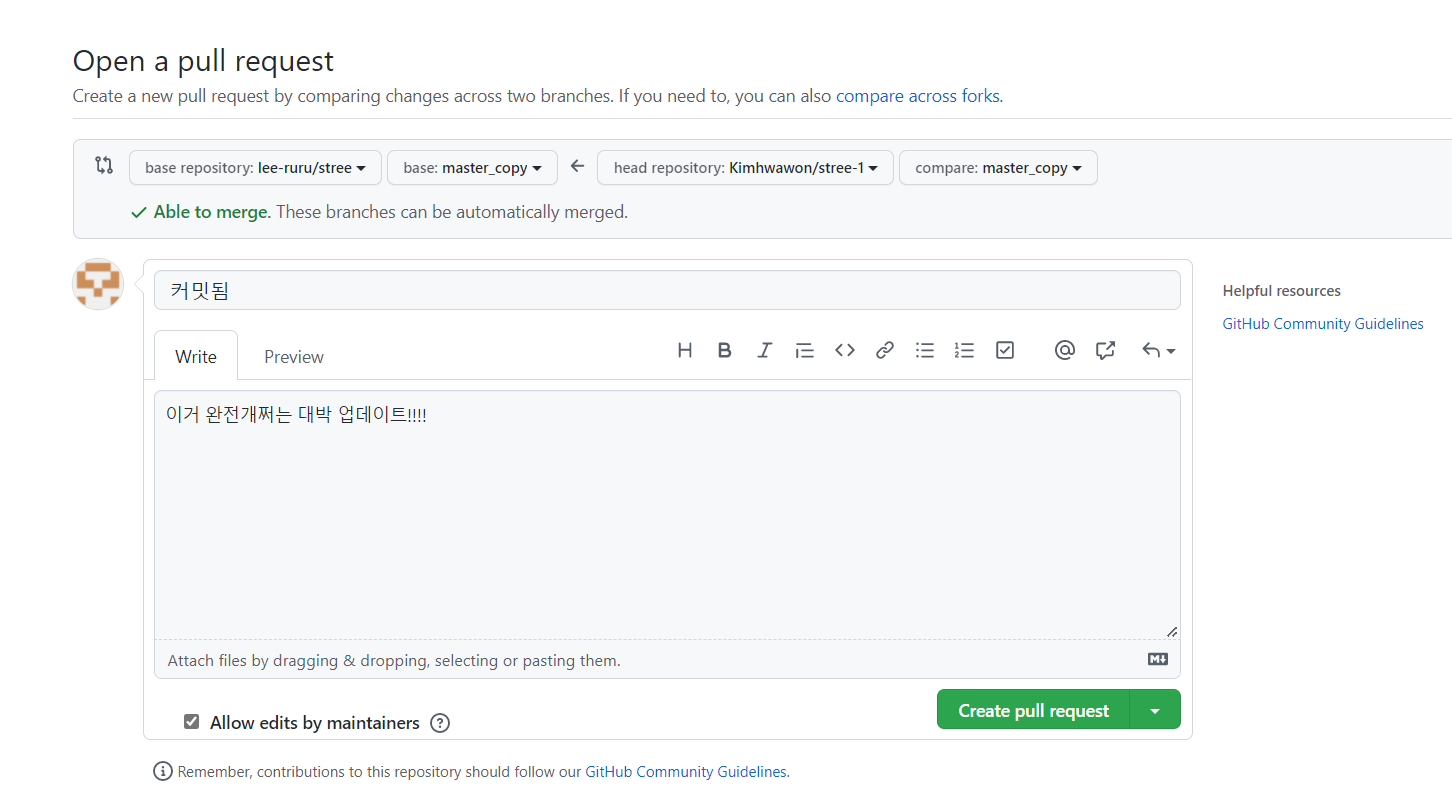Viewport: 1452px width, 810px height.
Task: Open the compare: master_copy branch dropdown
Action: tap(998, 168)
